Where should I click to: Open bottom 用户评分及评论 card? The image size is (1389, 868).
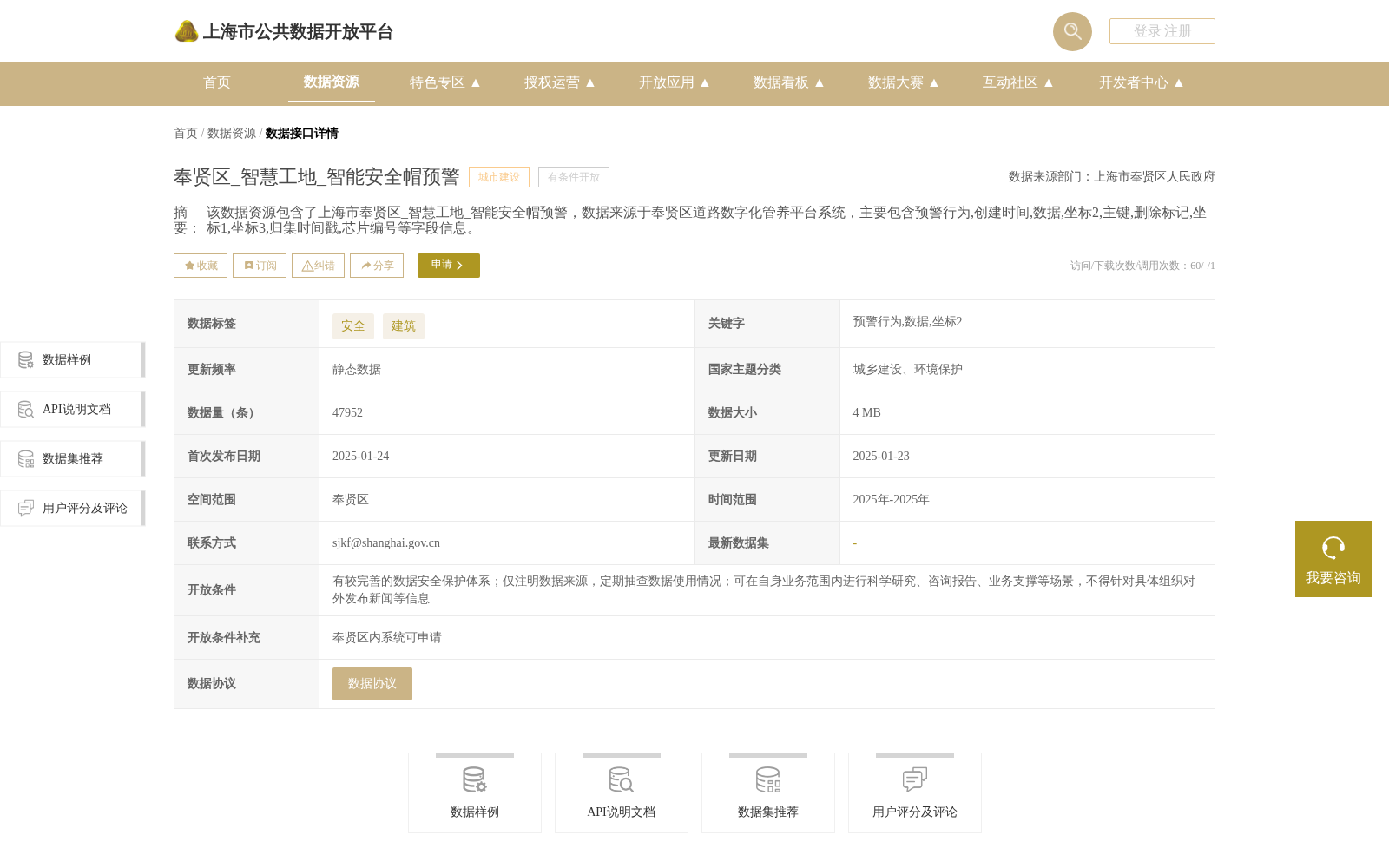point(915,793)
